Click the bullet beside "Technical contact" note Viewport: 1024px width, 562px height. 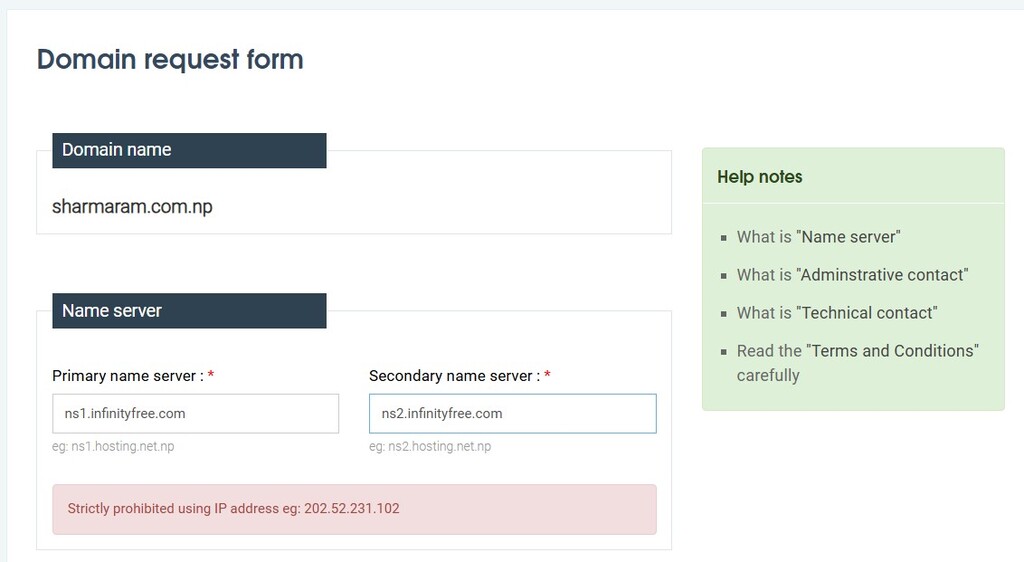(x=723, y=314)
